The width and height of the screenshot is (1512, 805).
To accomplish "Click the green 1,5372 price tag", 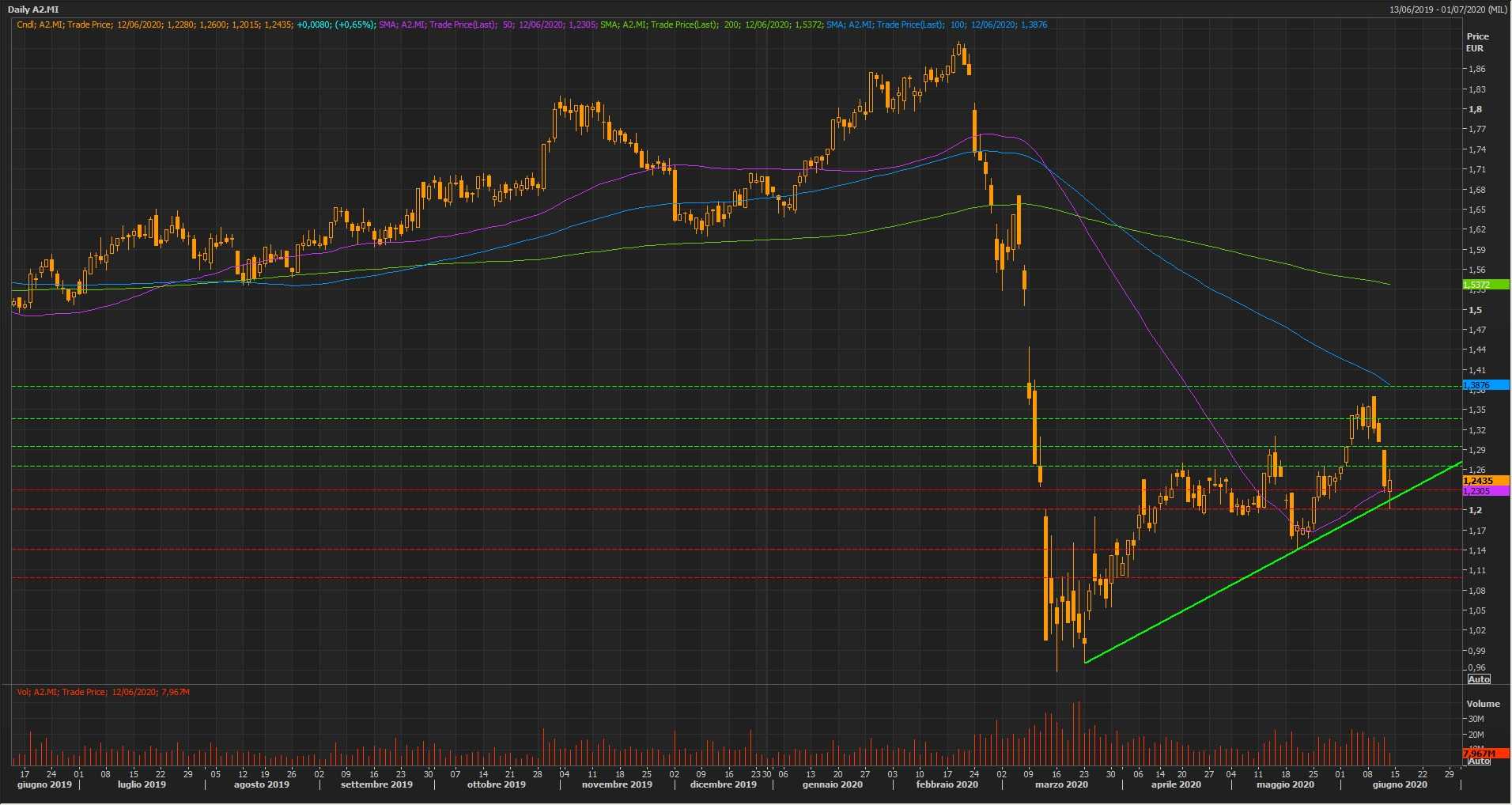I will tap(1484, 285).
